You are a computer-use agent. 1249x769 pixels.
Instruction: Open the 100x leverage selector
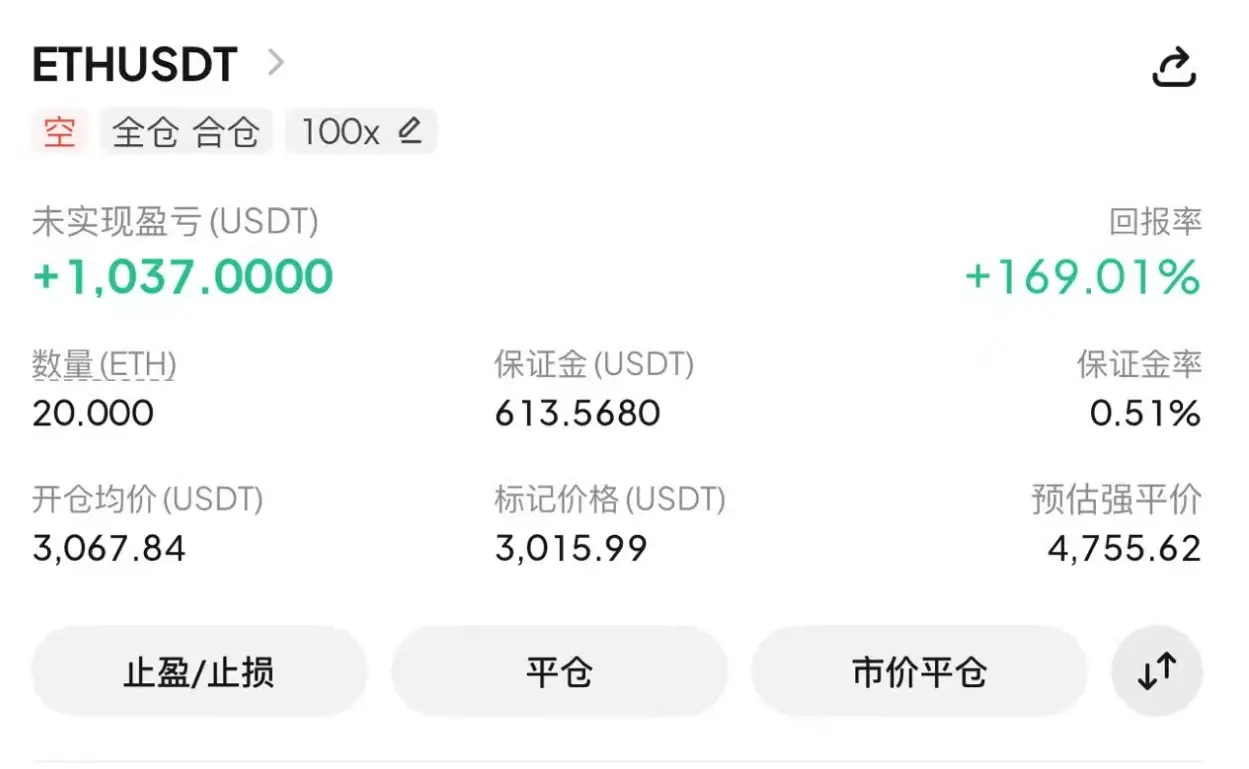pyautogui.click(x=341, y=132)
